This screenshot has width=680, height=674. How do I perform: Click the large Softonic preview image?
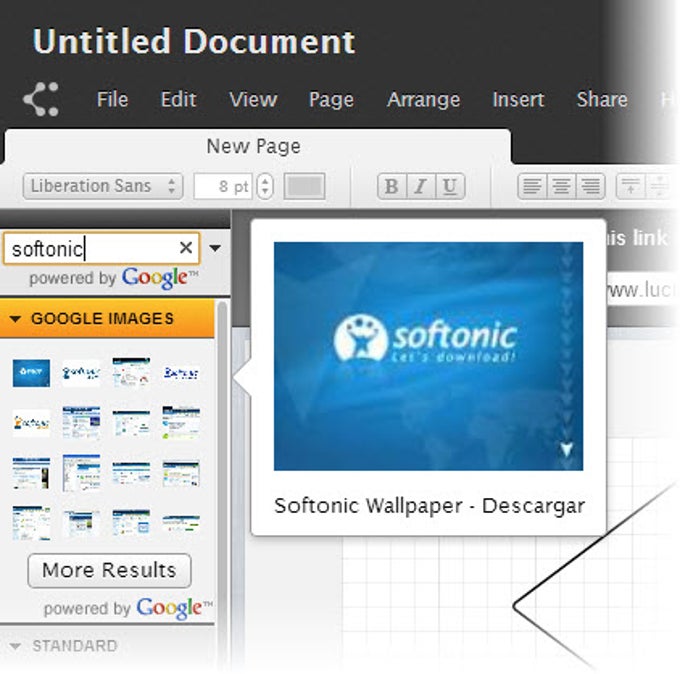click(428, 356)
